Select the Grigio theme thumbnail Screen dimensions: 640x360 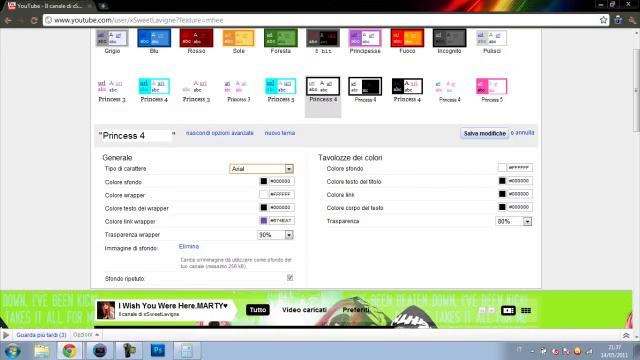coord(112,38)
